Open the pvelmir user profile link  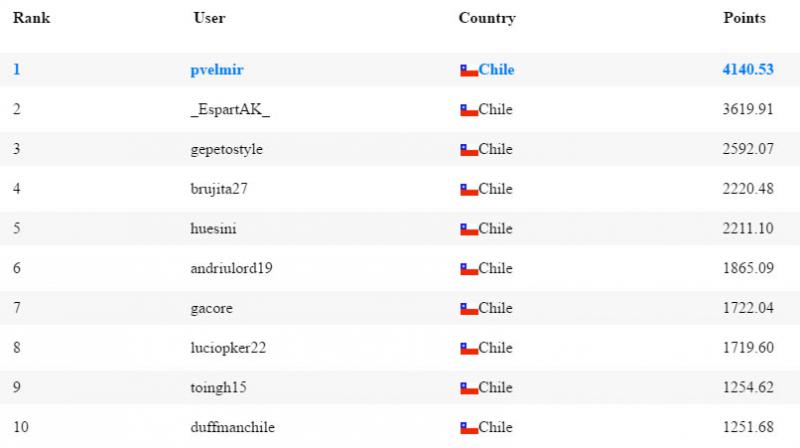tap(217, 70)
